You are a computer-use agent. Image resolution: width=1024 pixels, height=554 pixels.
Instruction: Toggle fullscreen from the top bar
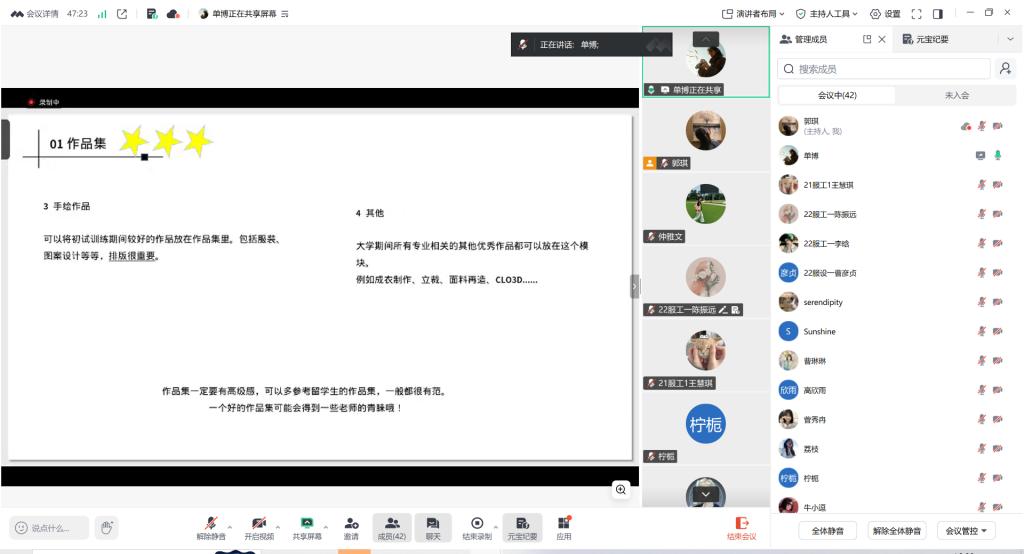click(916, 14)
